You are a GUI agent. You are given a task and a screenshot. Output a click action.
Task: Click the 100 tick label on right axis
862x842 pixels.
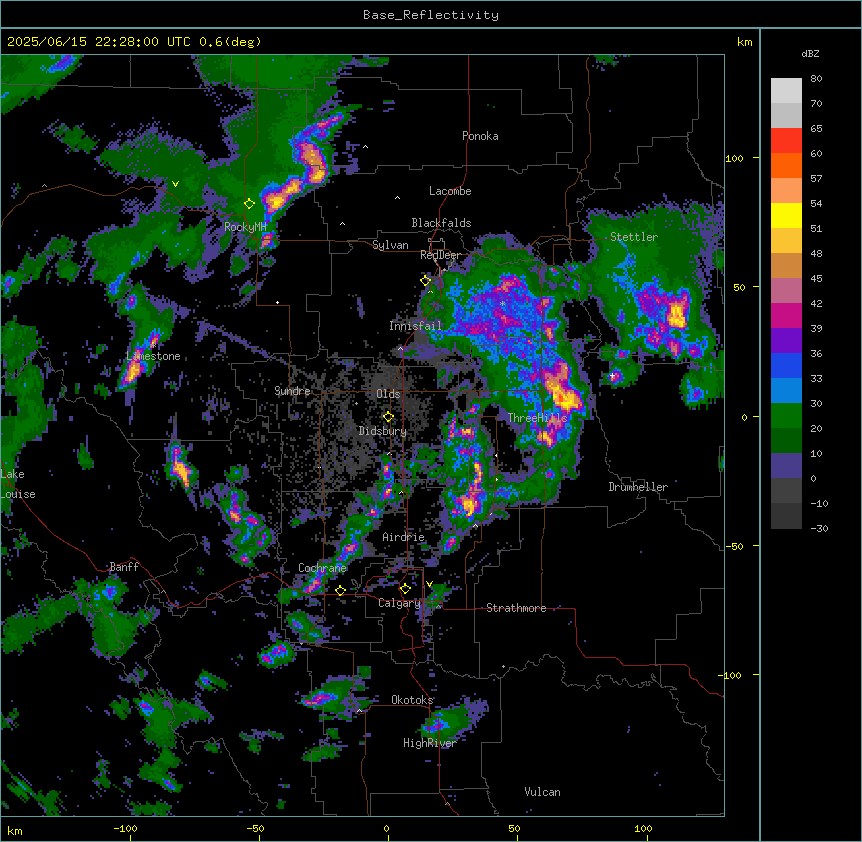click(x=734, y=158)
